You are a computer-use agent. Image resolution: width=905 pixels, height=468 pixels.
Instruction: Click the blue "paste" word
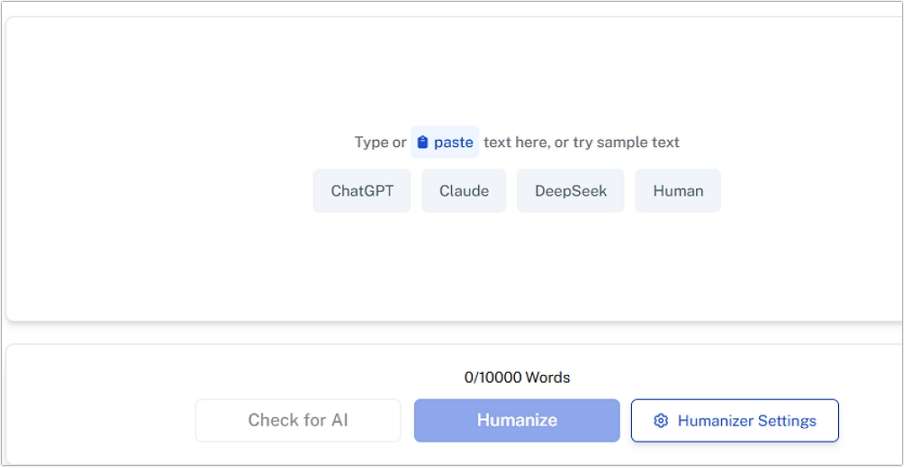pyautogui.click(x=453, y=143)
